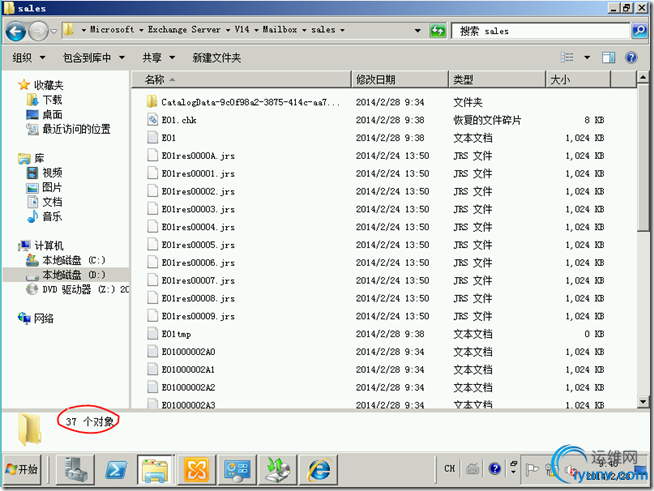The width and height of the screenshot is (654, 491).
Task: Change view with the view icon
Action: (567, 57)
